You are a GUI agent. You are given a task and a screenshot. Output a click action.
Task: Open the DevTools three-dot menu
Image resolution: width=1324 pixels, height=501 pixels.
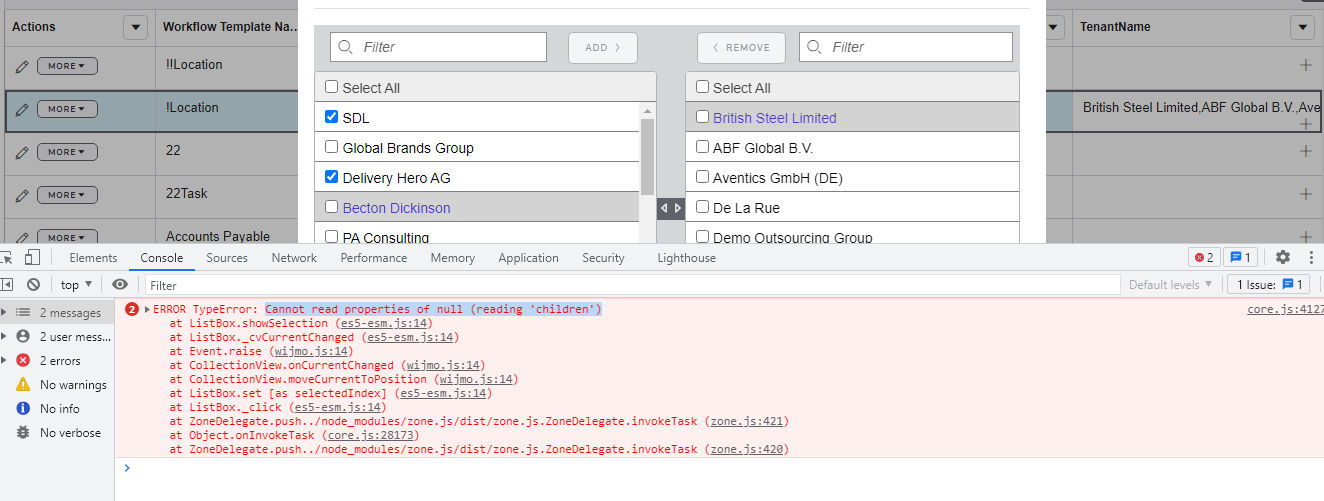click(x=1310, y=258)
